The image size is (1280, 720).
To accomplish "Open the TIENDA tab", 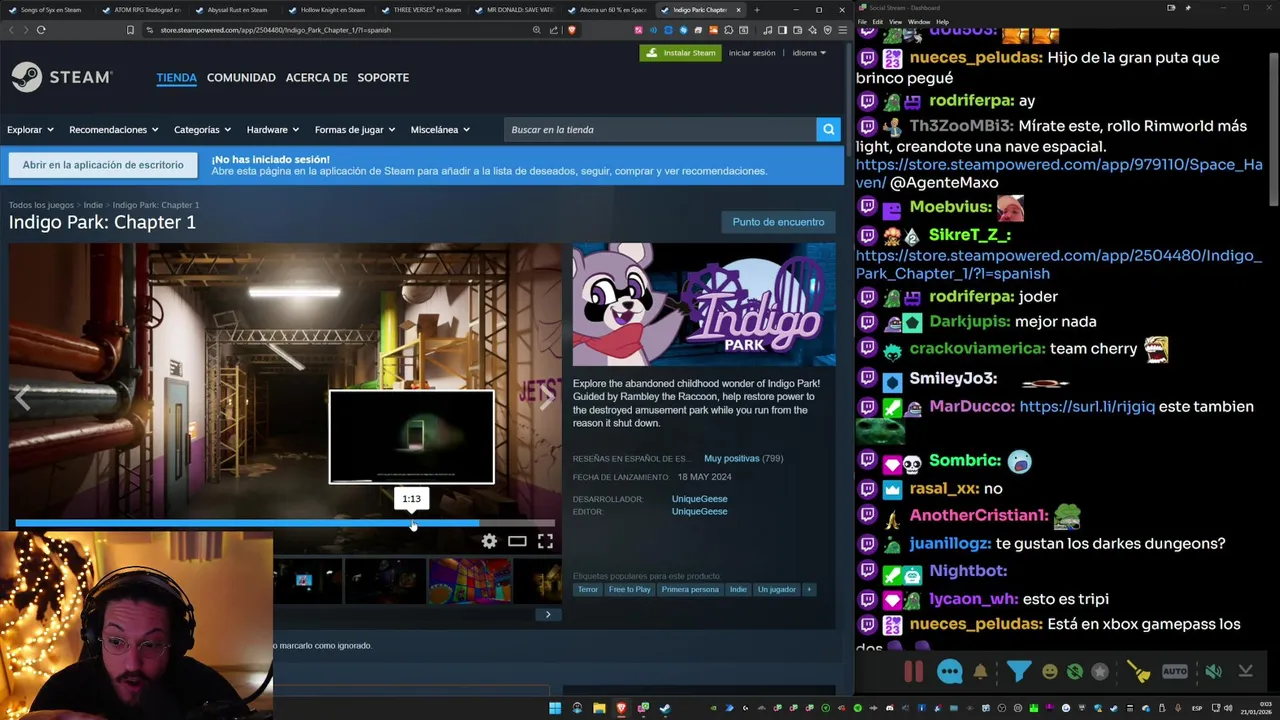I will 176,77.
